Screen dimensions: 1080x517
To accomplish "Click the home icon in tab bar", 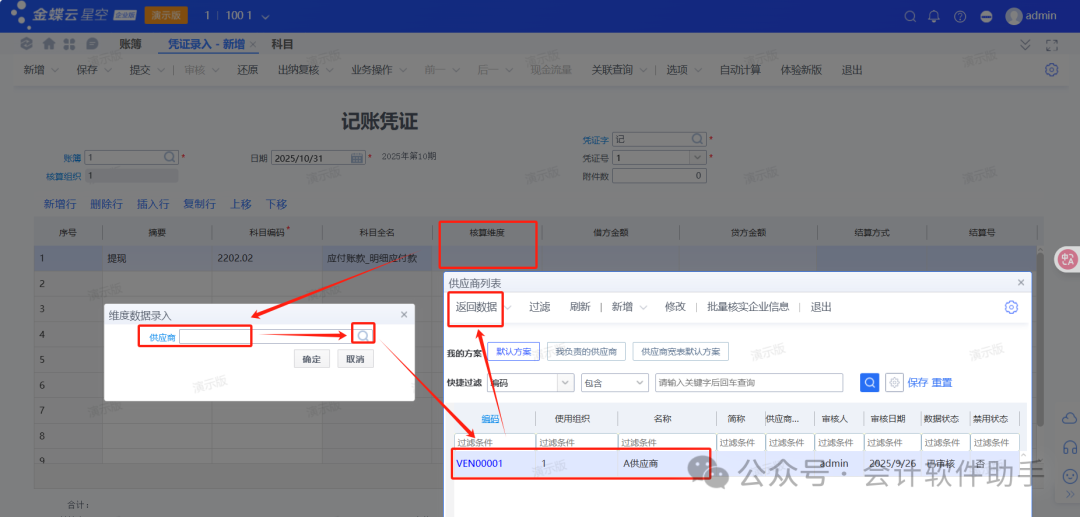I will [x=49, y=45].
